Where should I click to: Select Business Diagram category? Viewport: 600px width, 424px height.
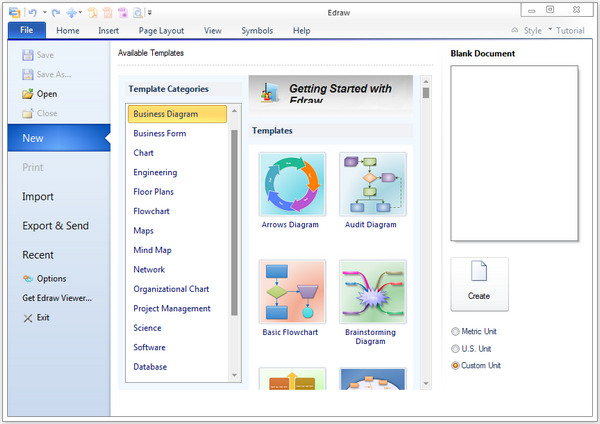point(177,114)
